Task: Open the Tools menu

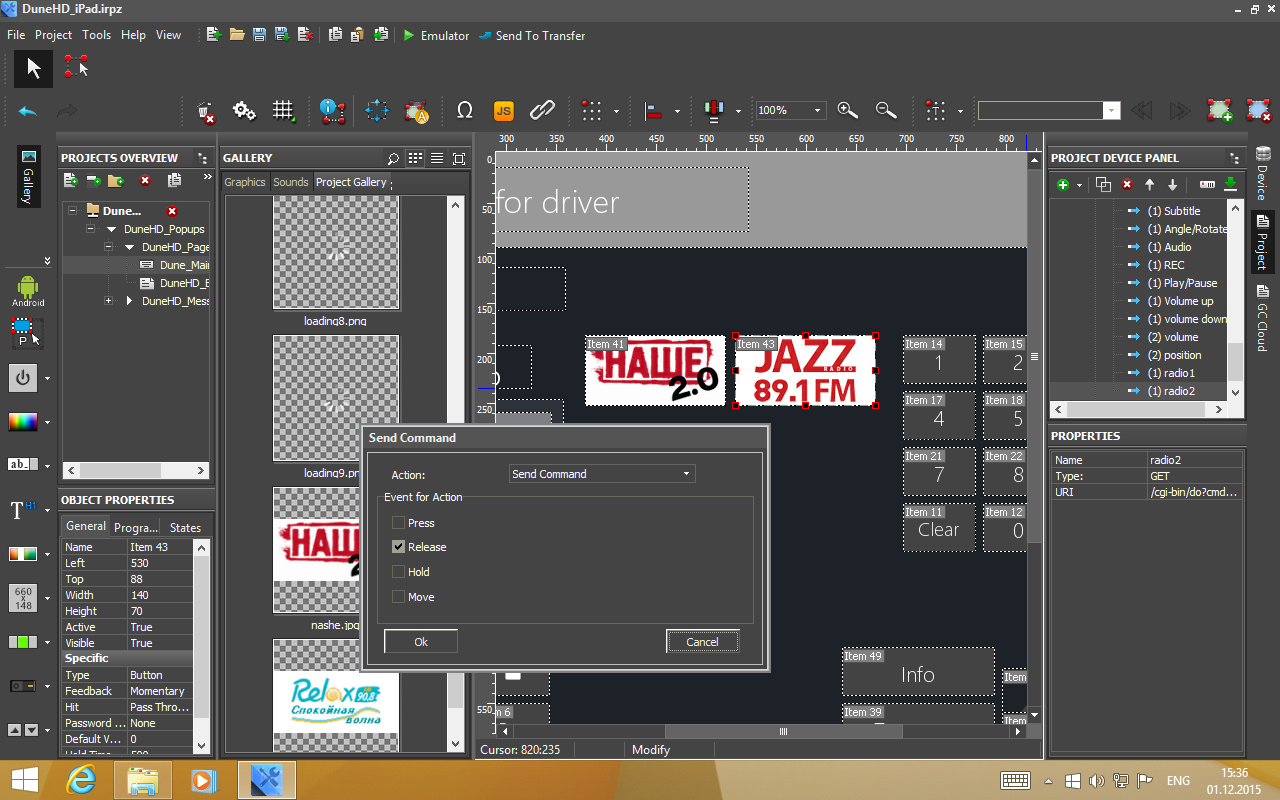Action: click(x=97, y=35)
